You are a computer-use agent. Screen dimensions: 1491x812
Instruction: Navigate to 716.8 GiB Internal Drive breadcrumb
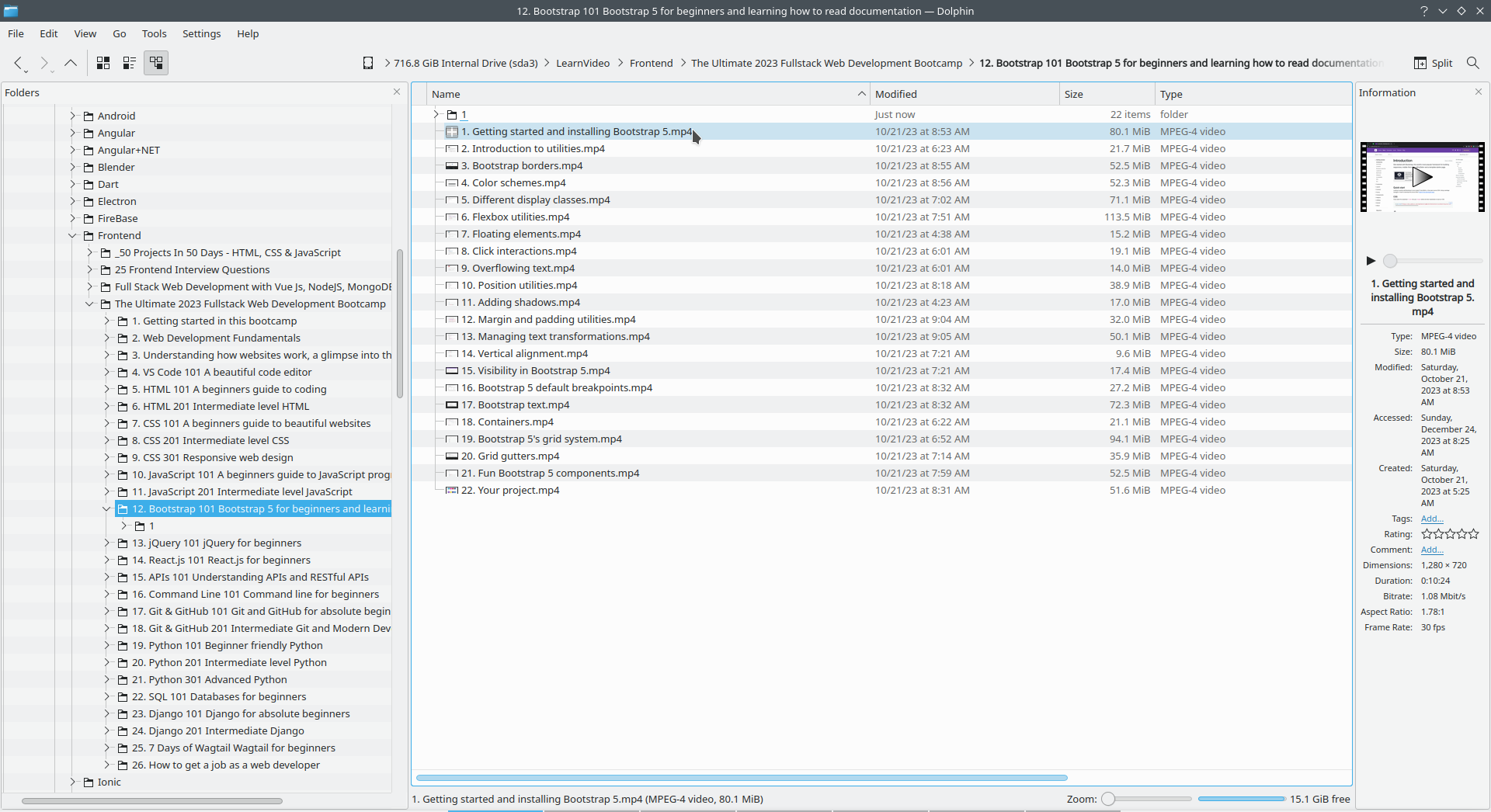point(465,63)
